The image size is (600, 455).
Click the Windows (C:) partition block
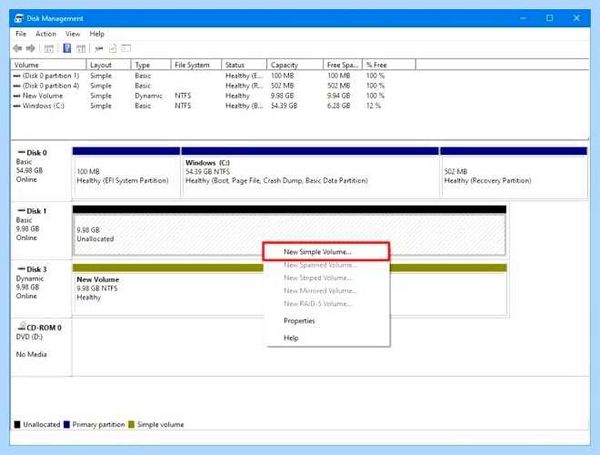[310, 172]
